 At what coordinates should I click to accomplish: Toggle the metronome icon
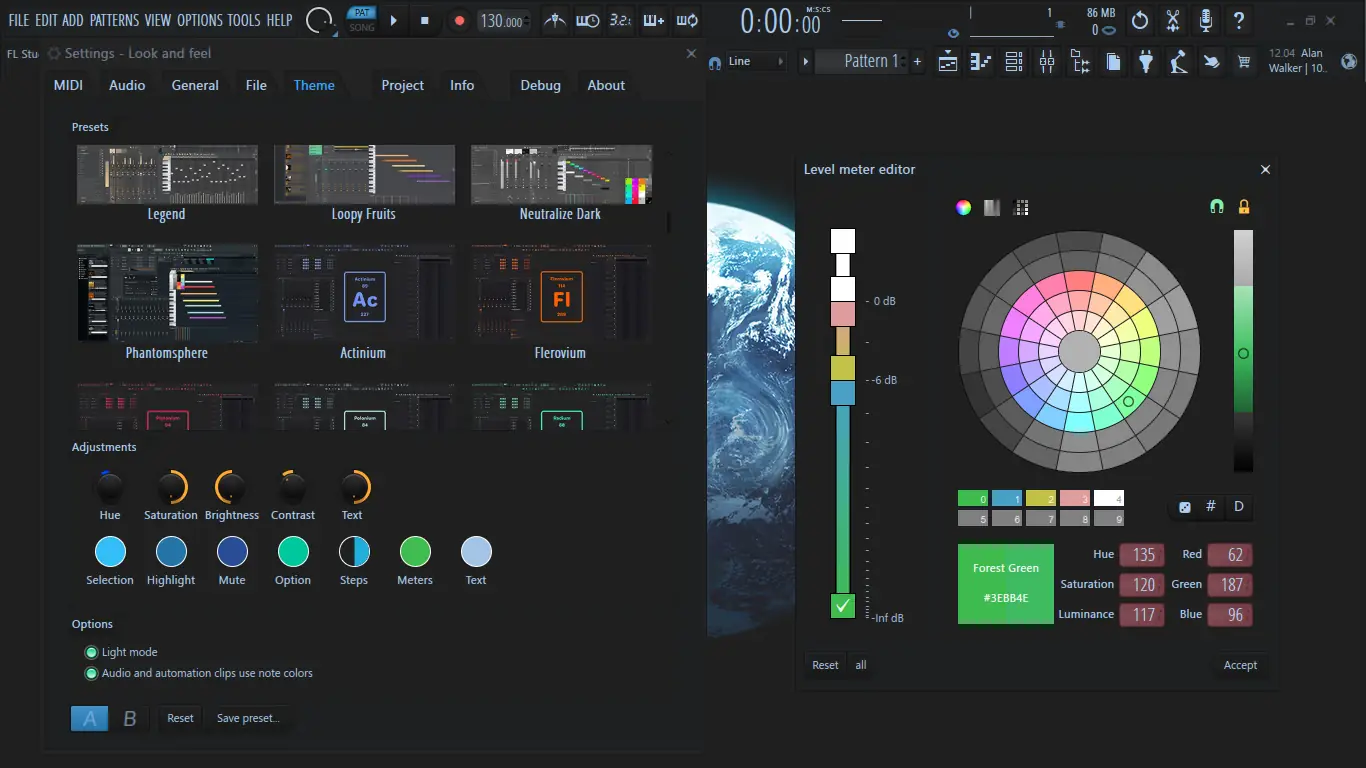tap(555, 20)
